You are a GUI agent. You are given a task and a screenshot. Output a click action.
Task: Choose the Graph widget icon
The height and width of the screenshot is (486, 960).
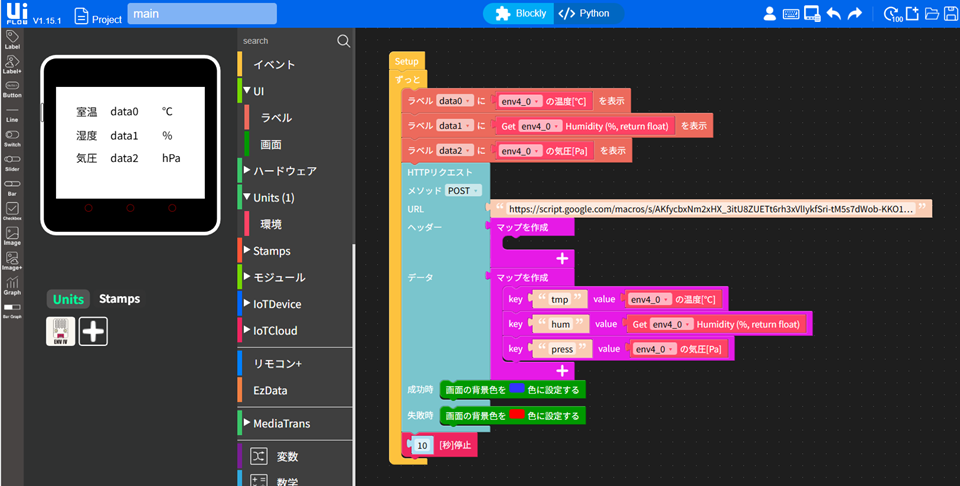click(x=12, y=284)
